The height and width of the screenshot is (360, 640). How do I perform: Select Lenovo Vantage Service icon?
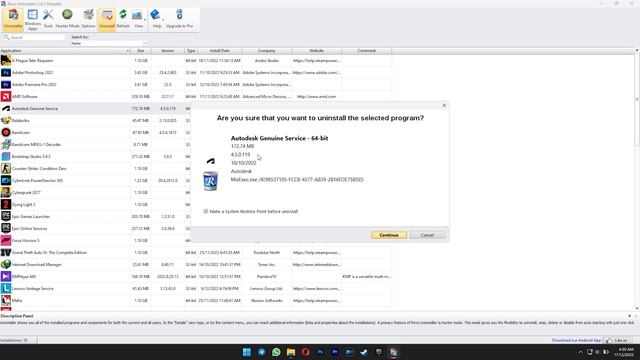pos(6,288)
